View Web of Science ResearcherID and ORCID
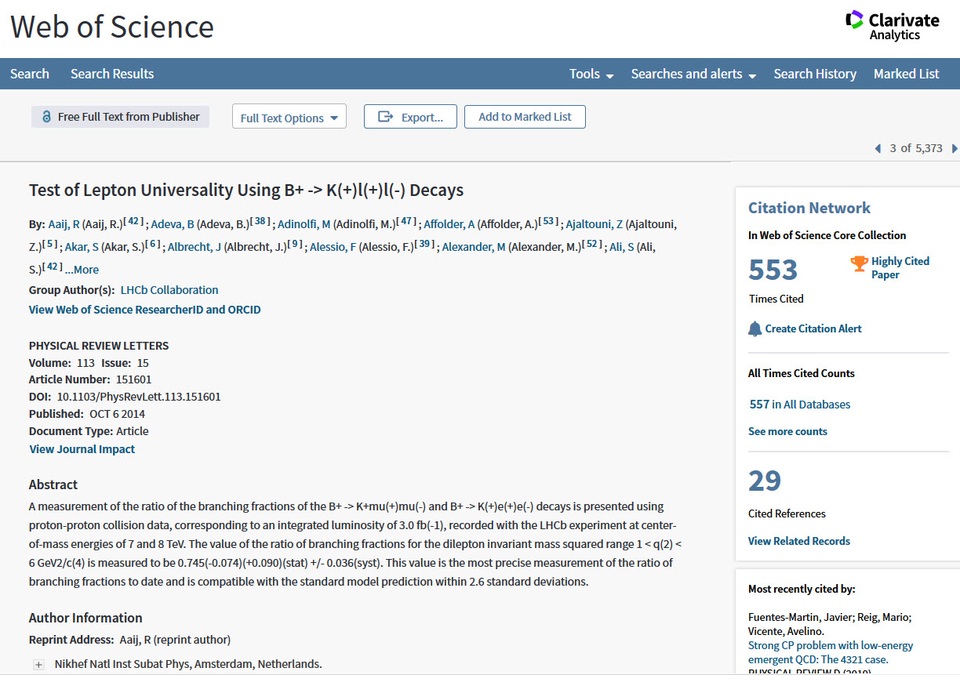The width and height of the screenshot is (960, 675). (144, 309)
